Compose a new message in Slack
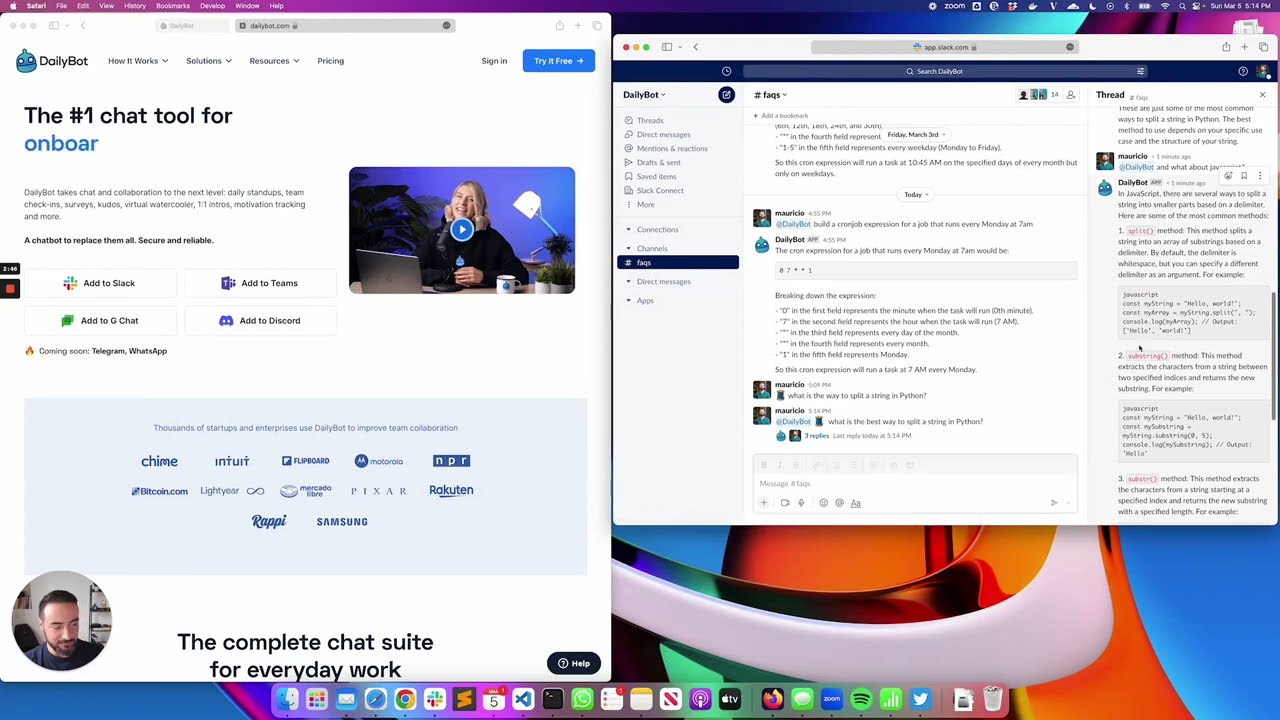Viewport: 1280px width, 720px height. pyautogui.click(x=726, y=95)
